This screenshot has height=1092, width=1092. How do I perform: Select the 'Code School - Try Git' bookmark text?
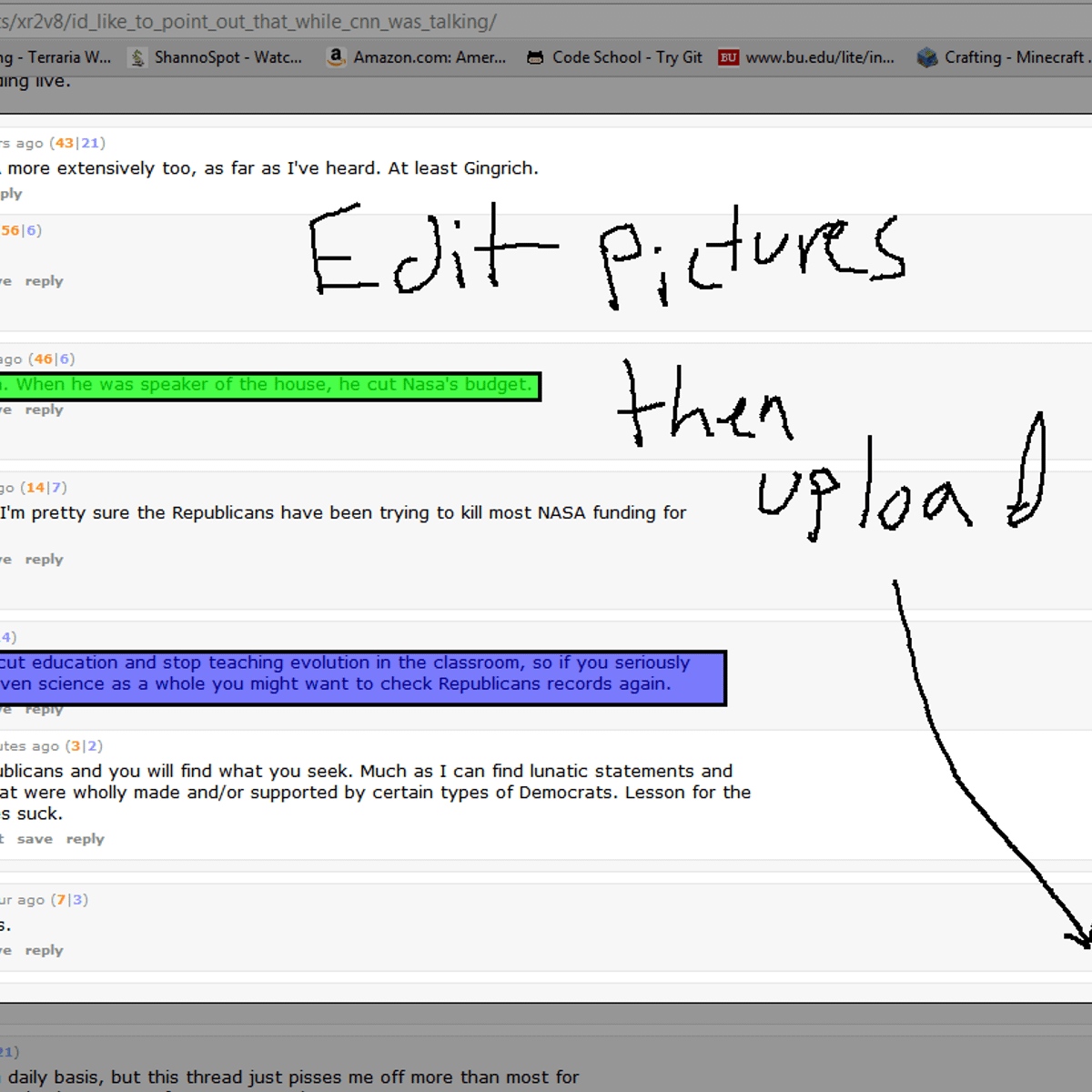click(x=627, y=57)
